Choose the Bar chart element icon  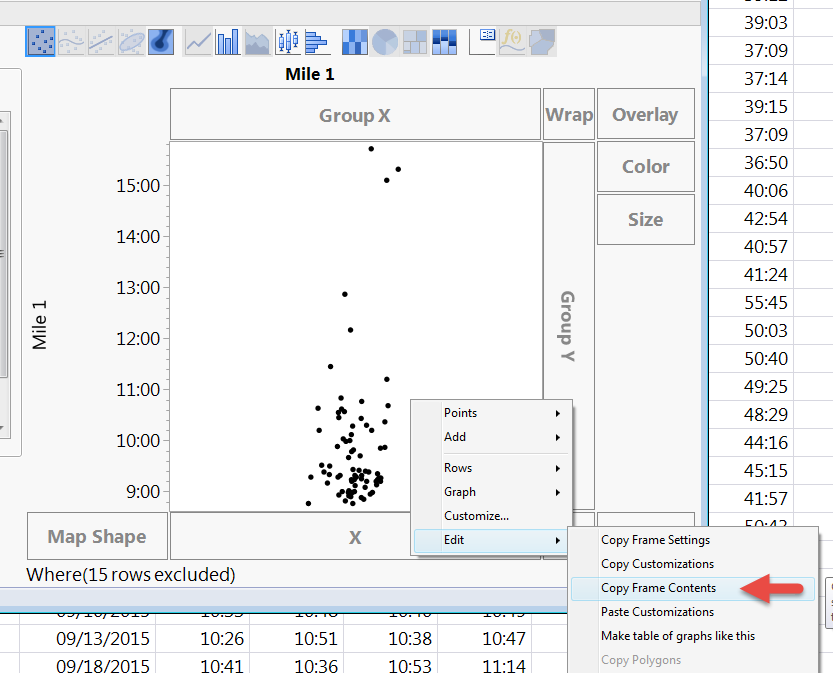(227, 41)
